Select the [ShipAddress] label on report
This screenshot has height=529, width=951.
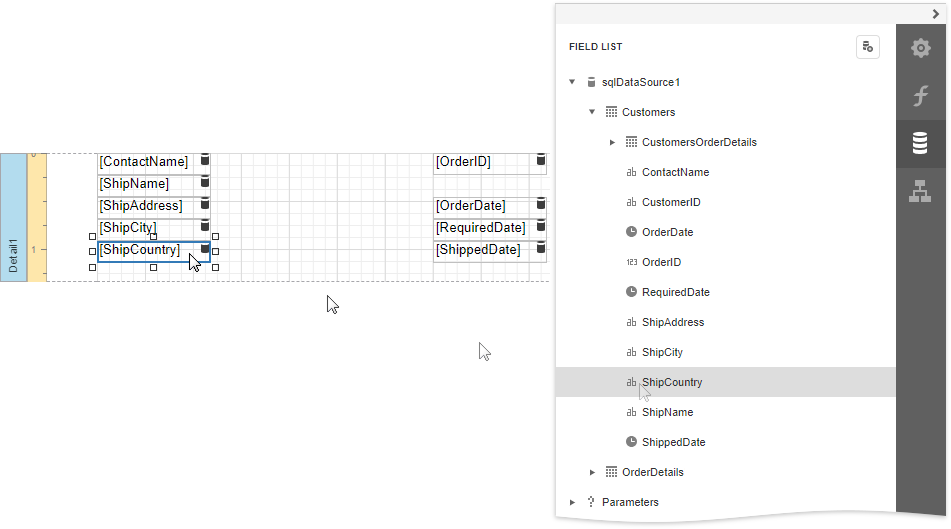coord(141,206)
